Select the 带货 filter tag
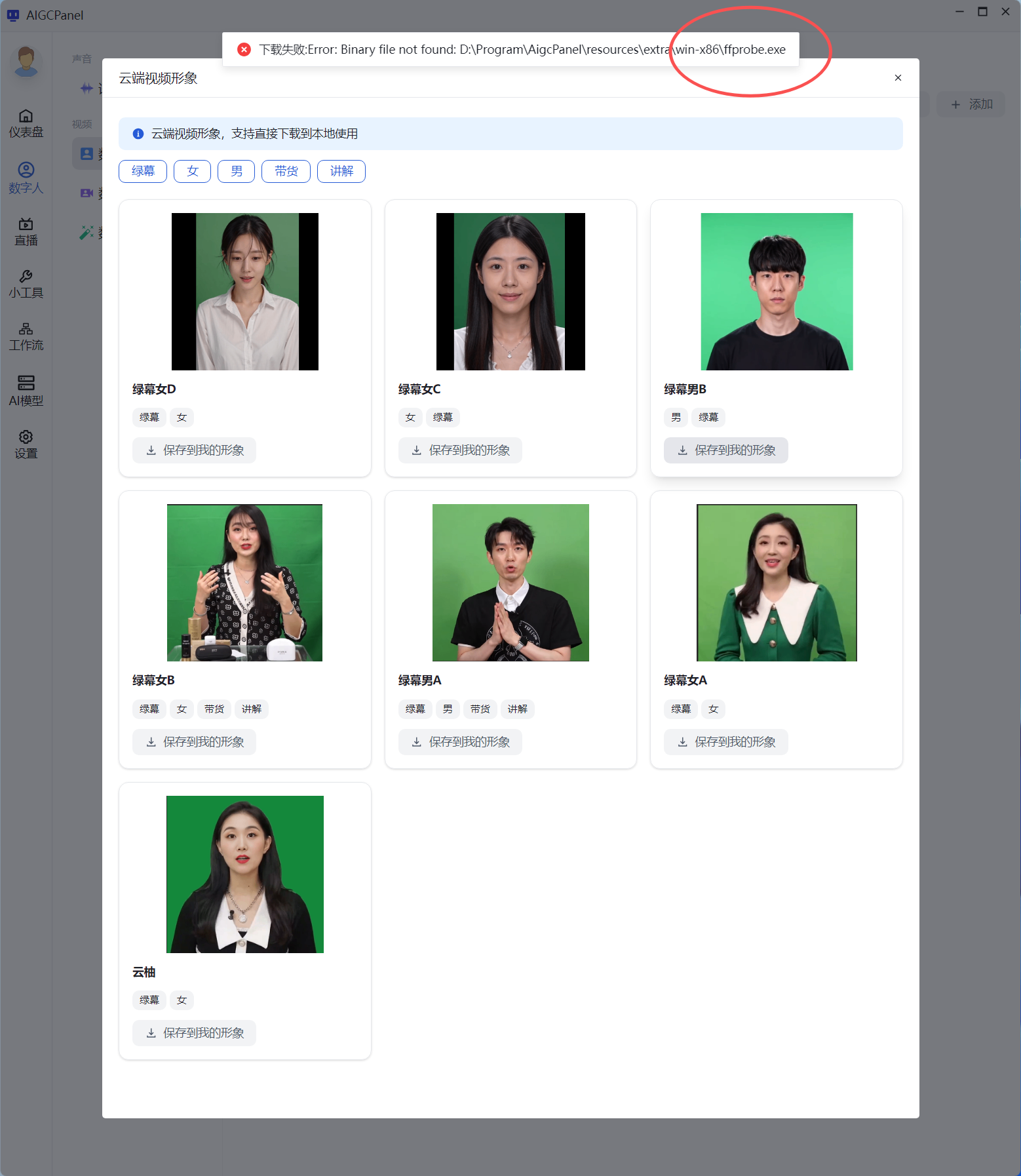The height and width of the screenshot is (1176, 1021). pos(286,171)
